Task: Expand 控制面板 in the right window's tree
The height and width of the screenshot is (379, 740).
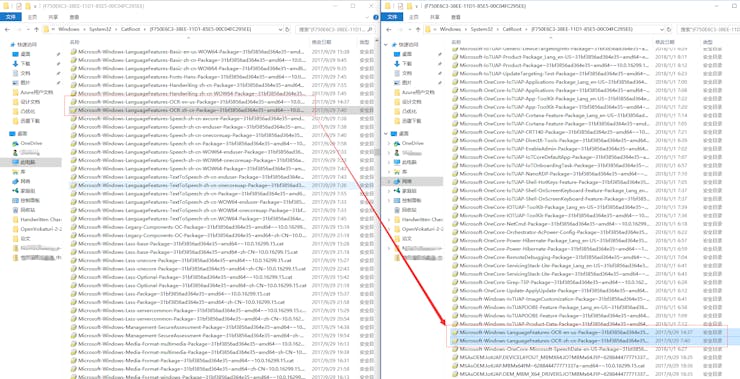Action: [x=389, y=200]
